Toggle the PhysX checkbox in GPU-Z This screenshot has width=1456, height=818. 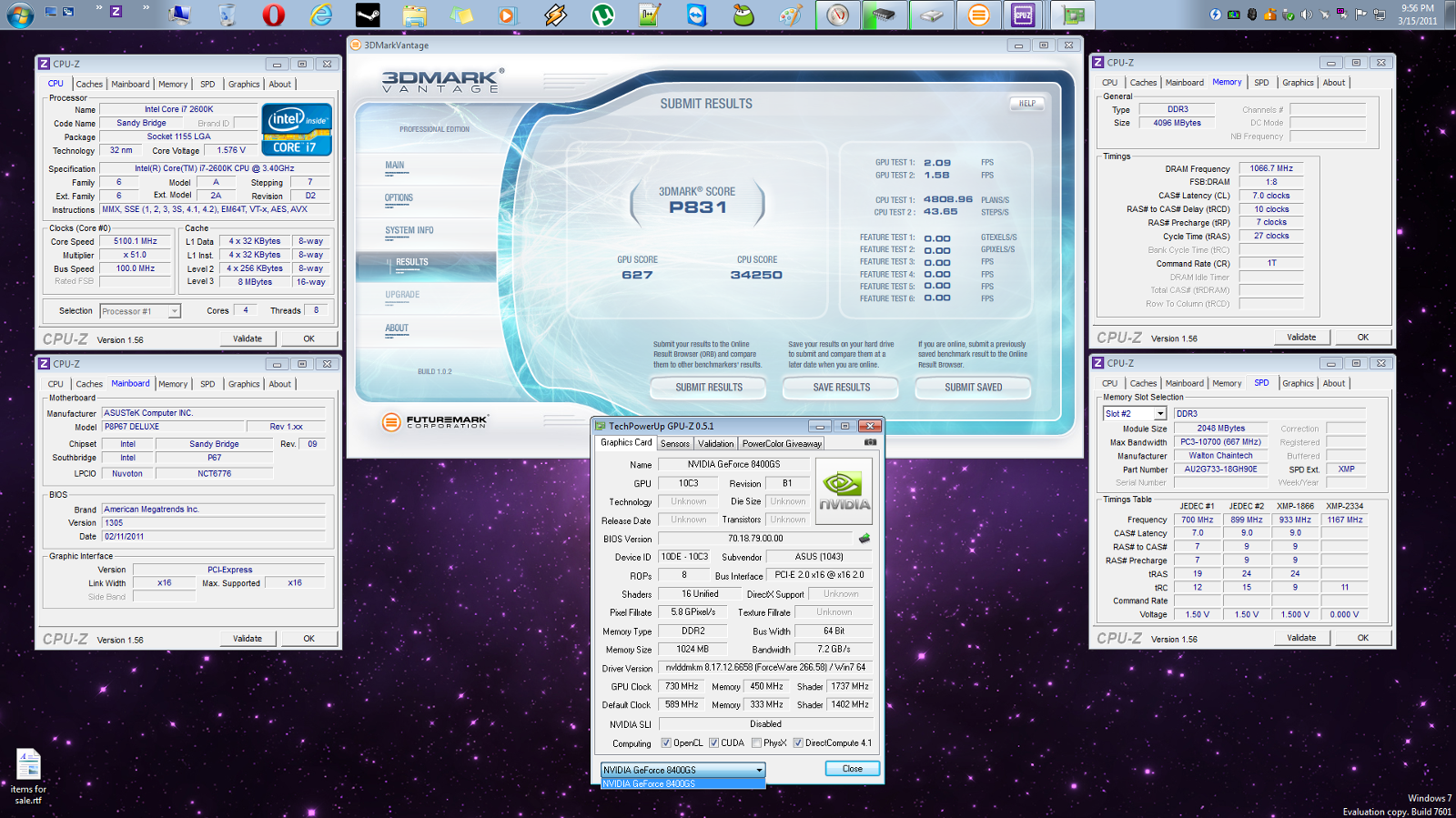click(757, 742)
